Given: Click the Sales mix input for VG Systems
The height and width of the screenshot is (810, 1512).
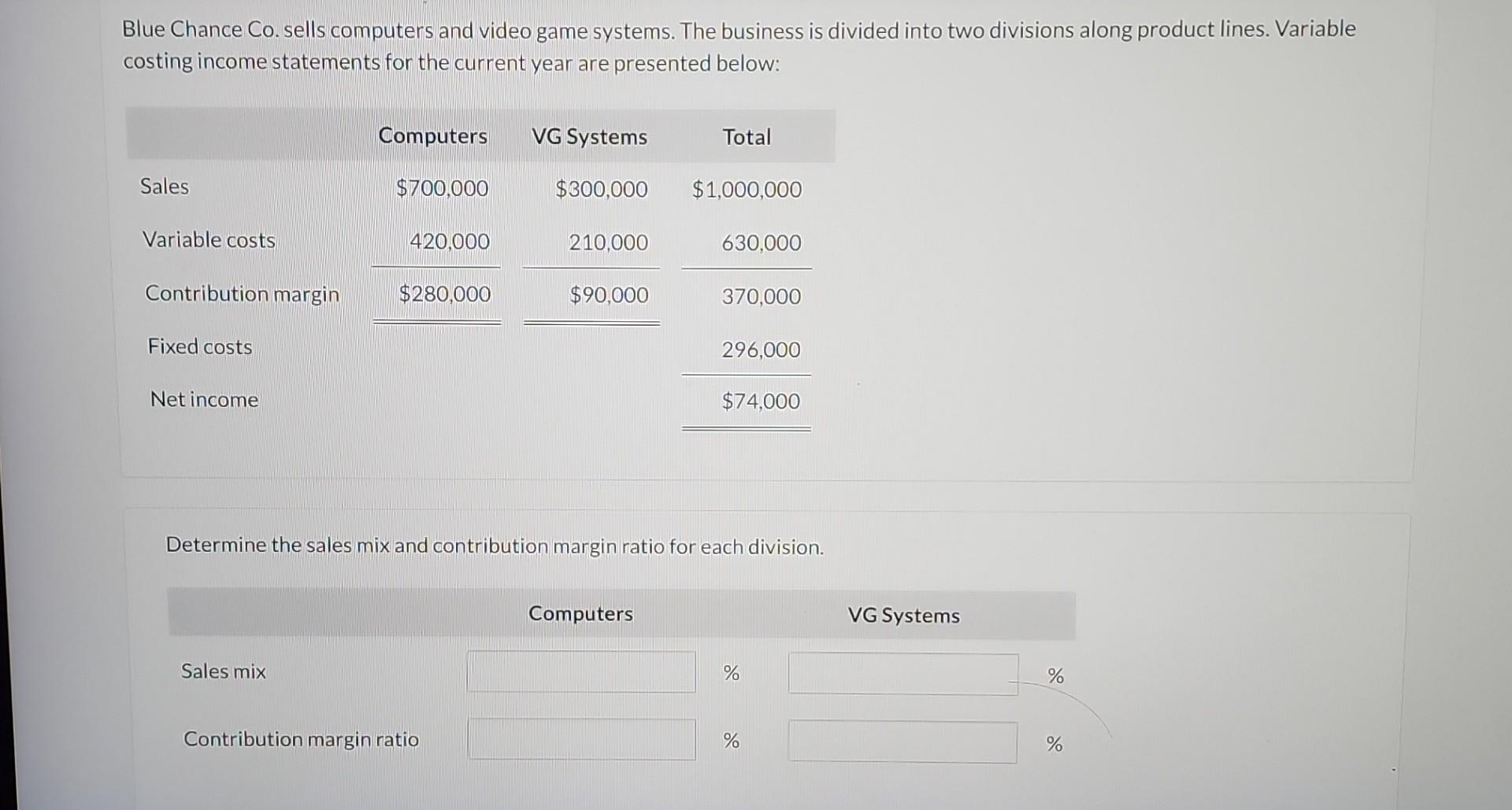Looking at the screenshot, I should pyautogui.click(x=902, y=674).
